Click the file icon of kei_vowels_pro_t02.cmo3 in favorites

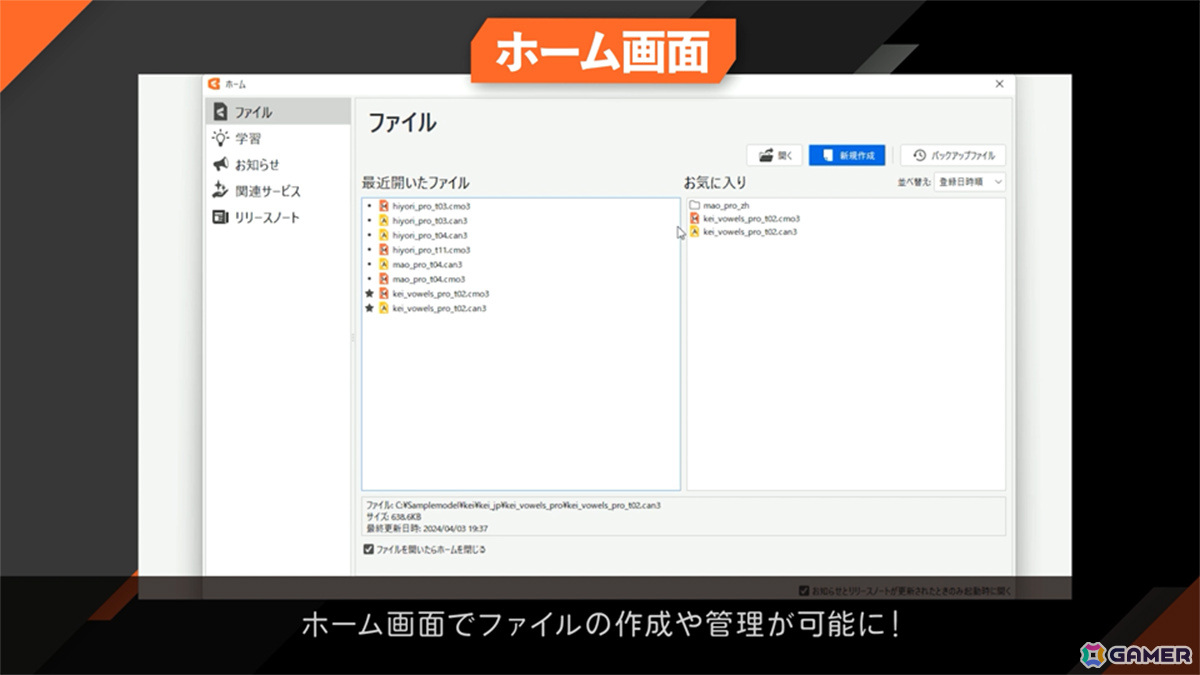695,218
